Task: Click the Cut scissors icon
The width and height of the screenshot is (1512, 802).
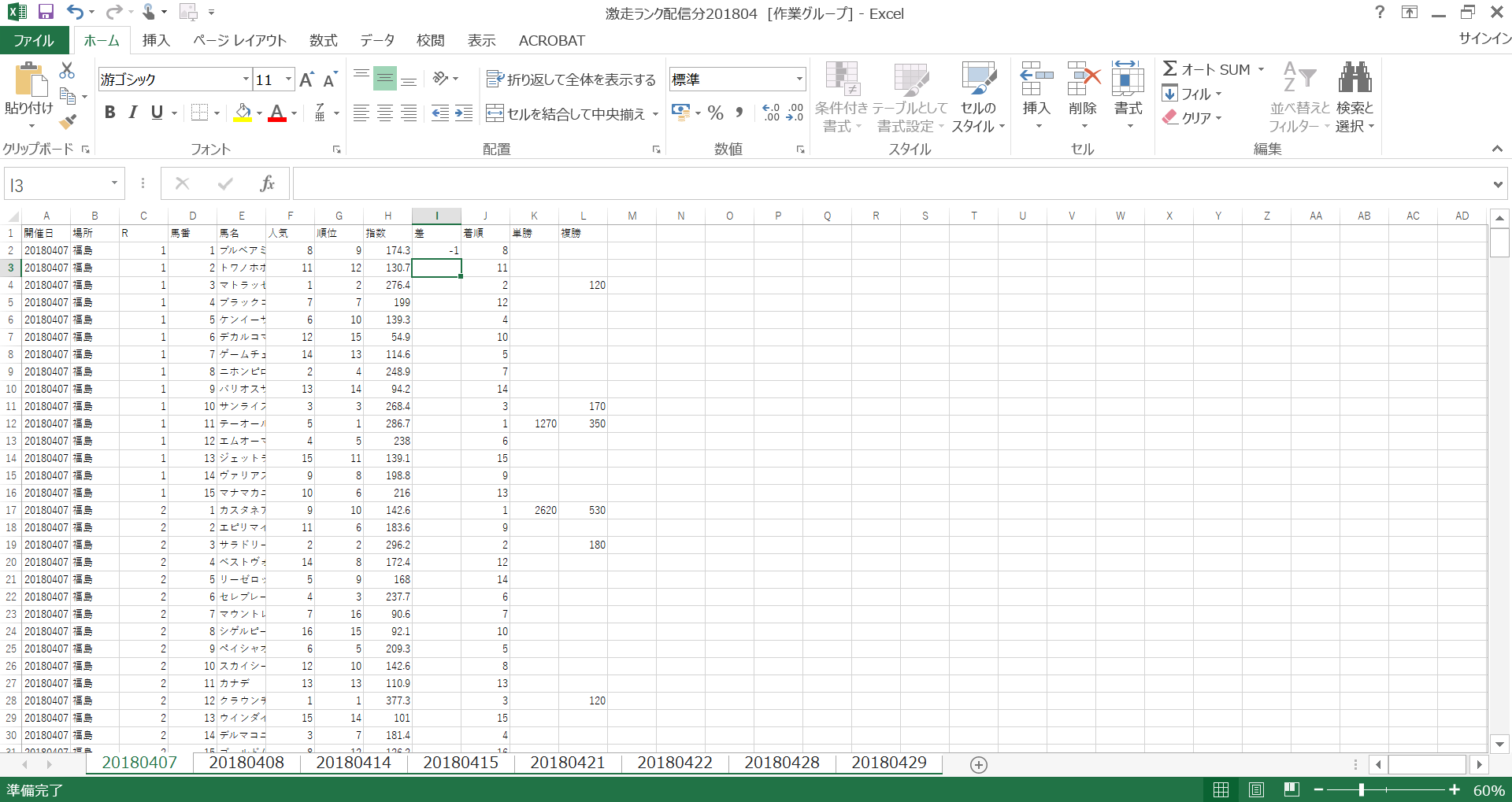Action: click(x=68, y=71)
